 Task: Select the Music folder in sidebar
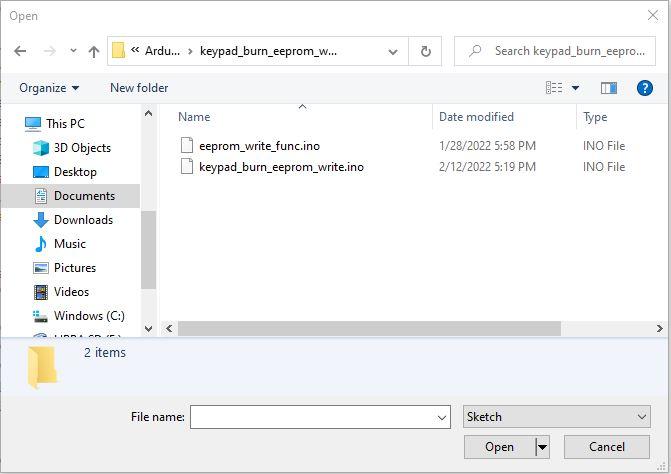pos(70,244)
